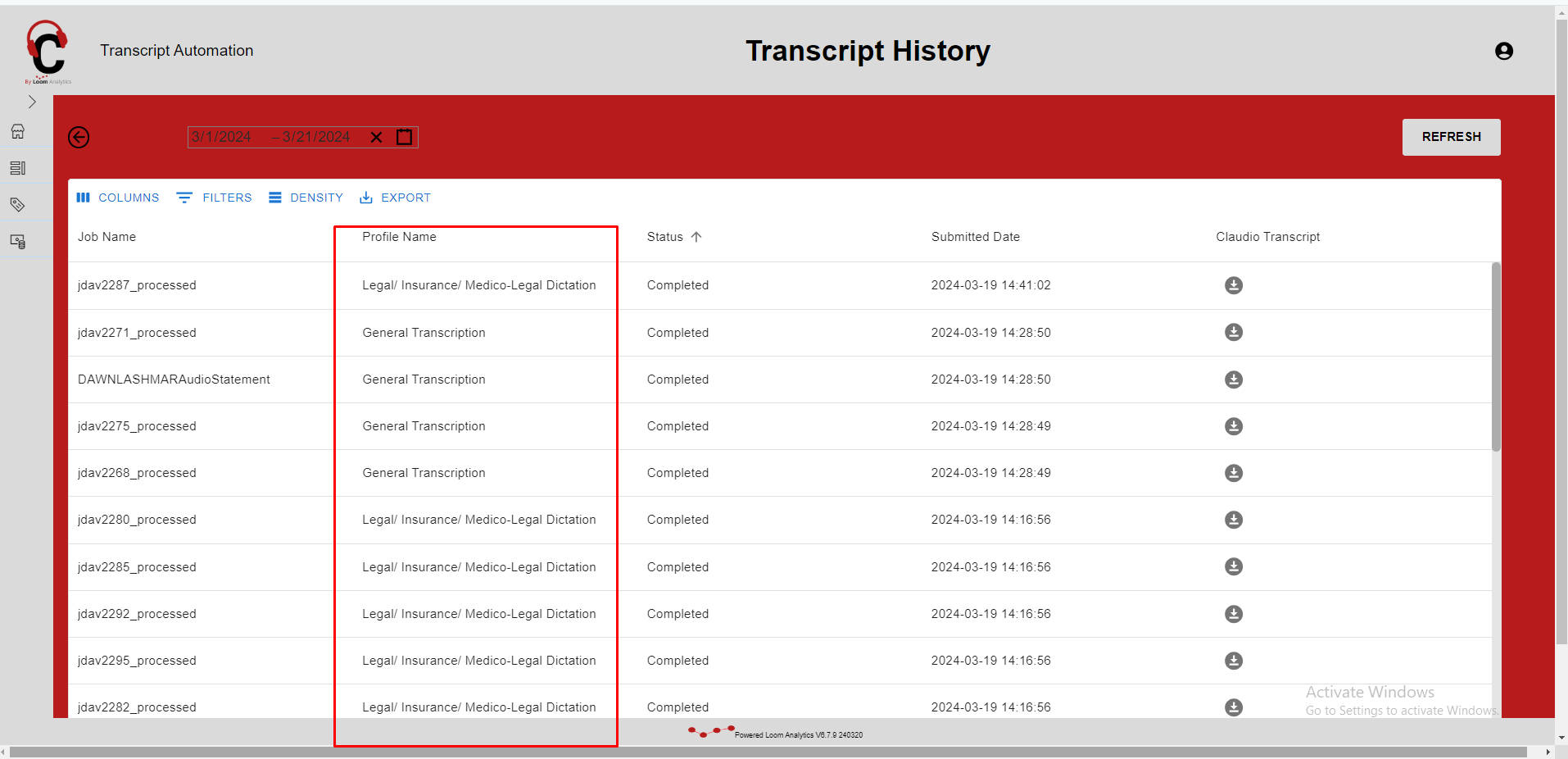Download the transcript for jdav2295_processed

(x=1234, y=661)
